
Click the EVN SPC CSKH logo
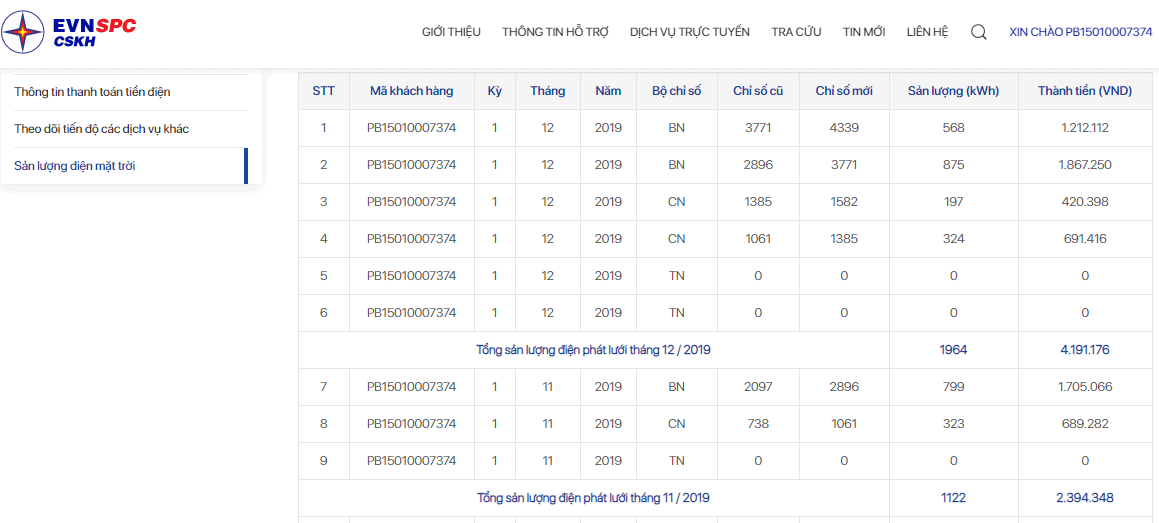tap(70, 32)
